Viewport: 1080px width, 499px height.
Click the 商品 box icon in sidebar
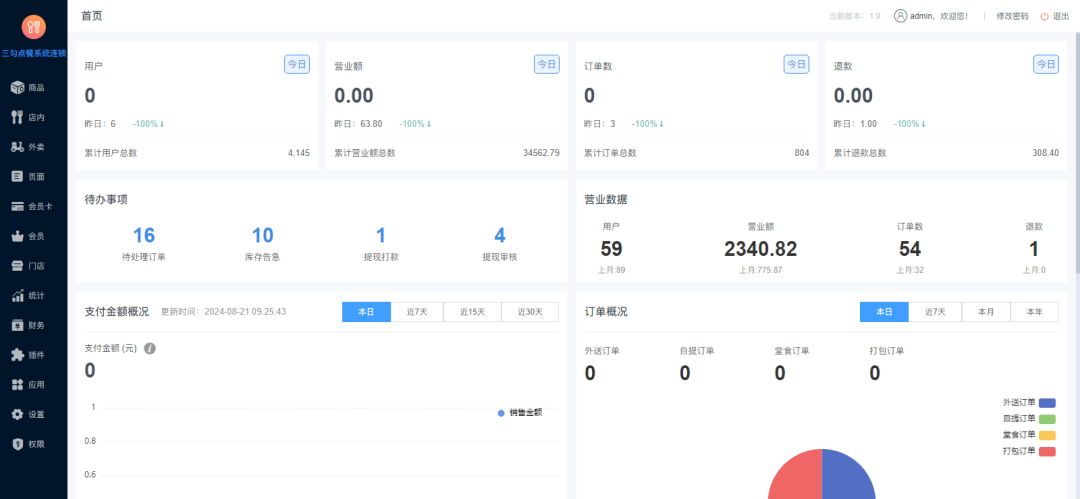17,87
